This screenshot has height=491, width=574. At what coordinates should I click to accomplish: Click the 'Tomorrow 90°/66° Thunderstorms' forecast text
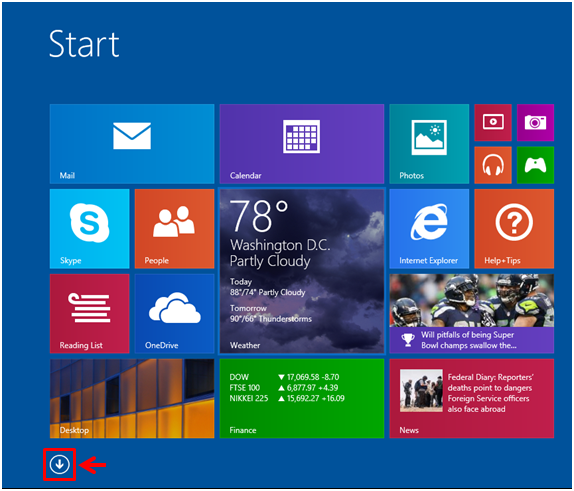click(x=271, y=314)
